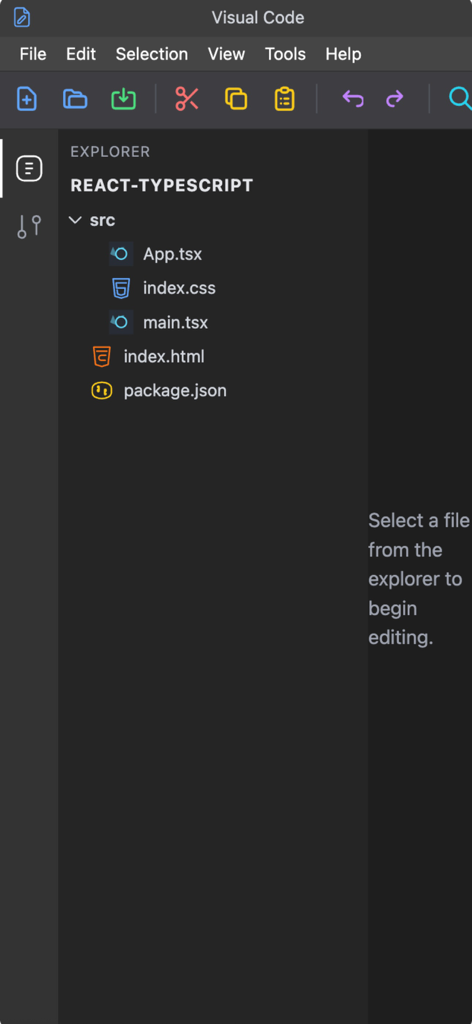Click the React icon beside App.tsx
The image size is (472, 1024).
121,254
